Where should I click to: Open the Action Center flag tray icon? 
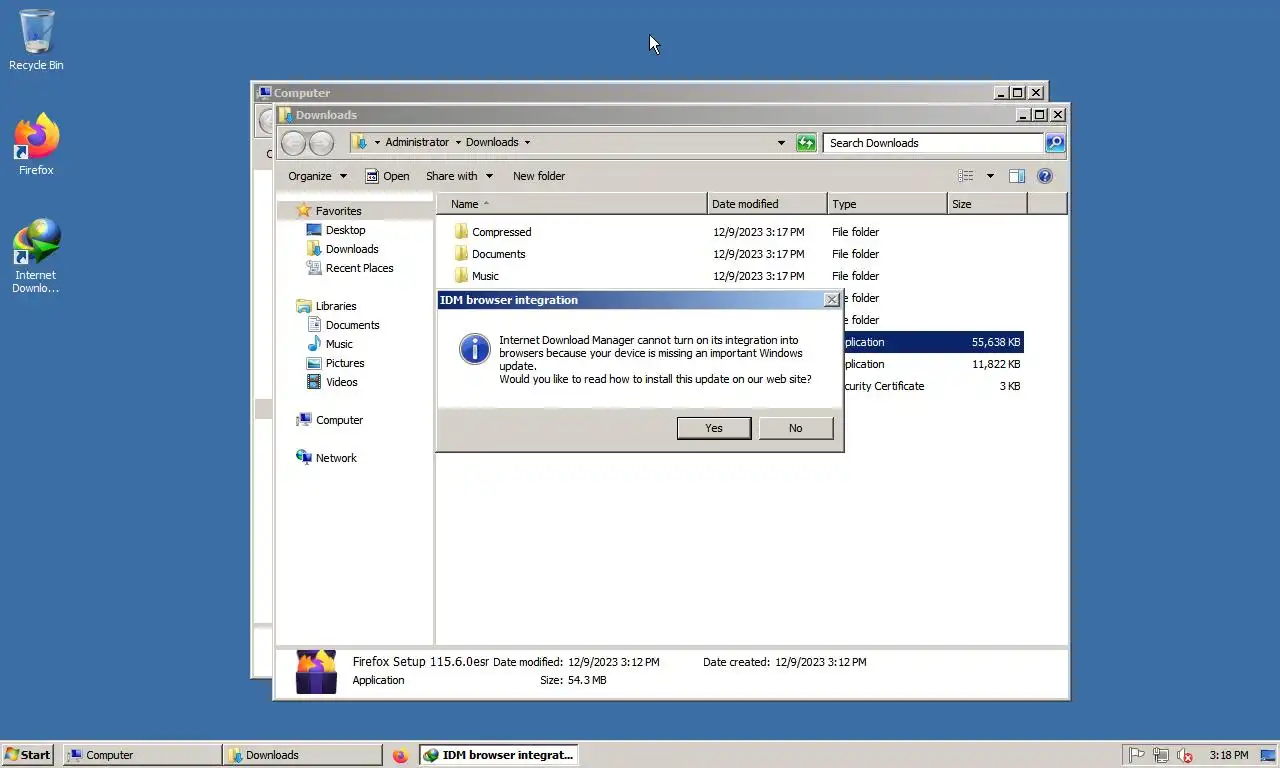(x=1136, y=755)
